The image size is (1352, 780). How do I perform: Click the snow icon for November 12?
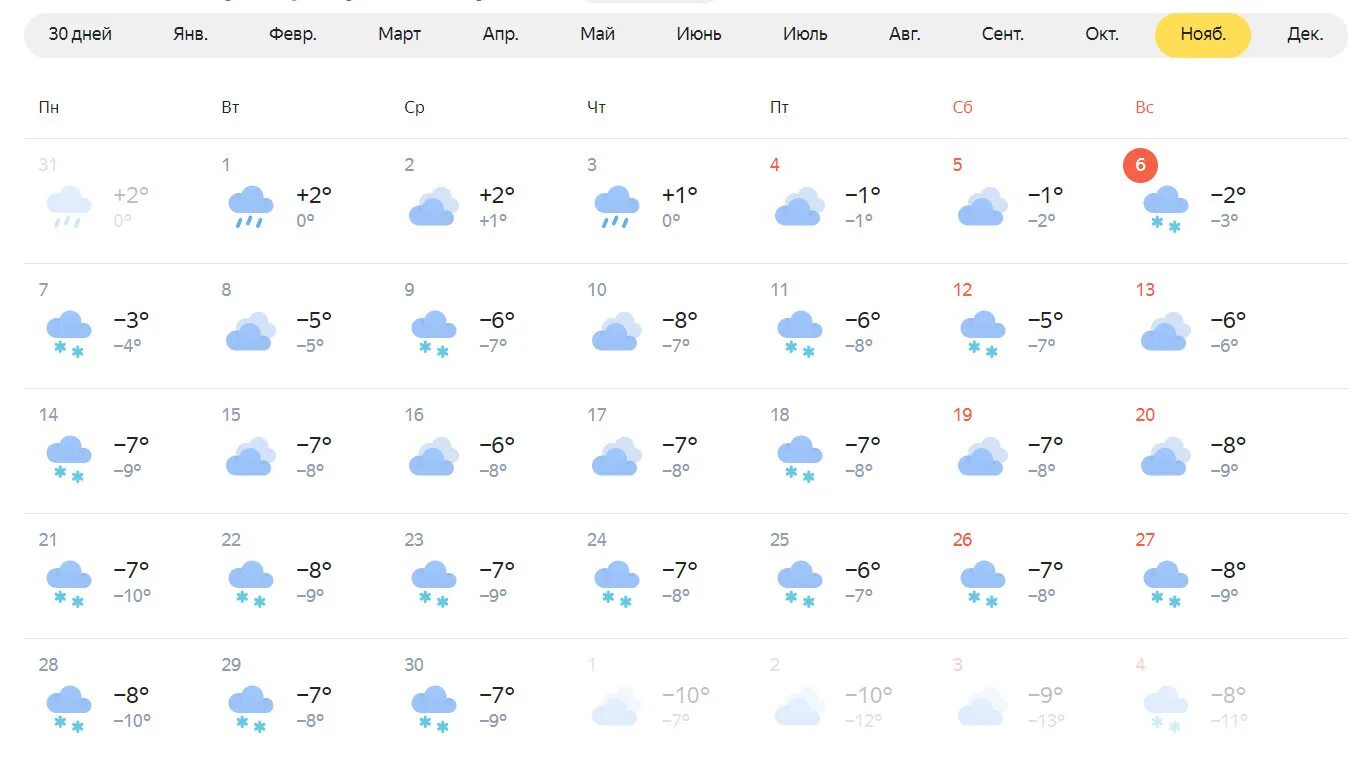point(982,333)
